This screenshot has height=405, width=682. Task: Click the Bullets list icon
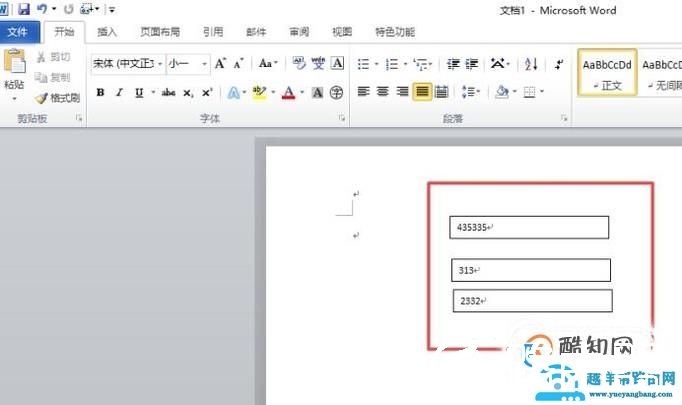[364, 64]
